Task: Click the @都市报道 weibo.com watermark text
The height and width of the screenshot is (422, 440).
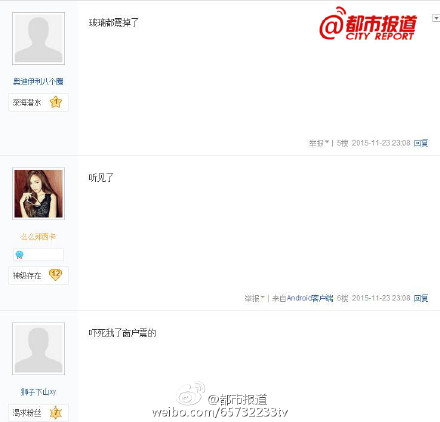Action: pyautogui.click(x=220, y=406)
